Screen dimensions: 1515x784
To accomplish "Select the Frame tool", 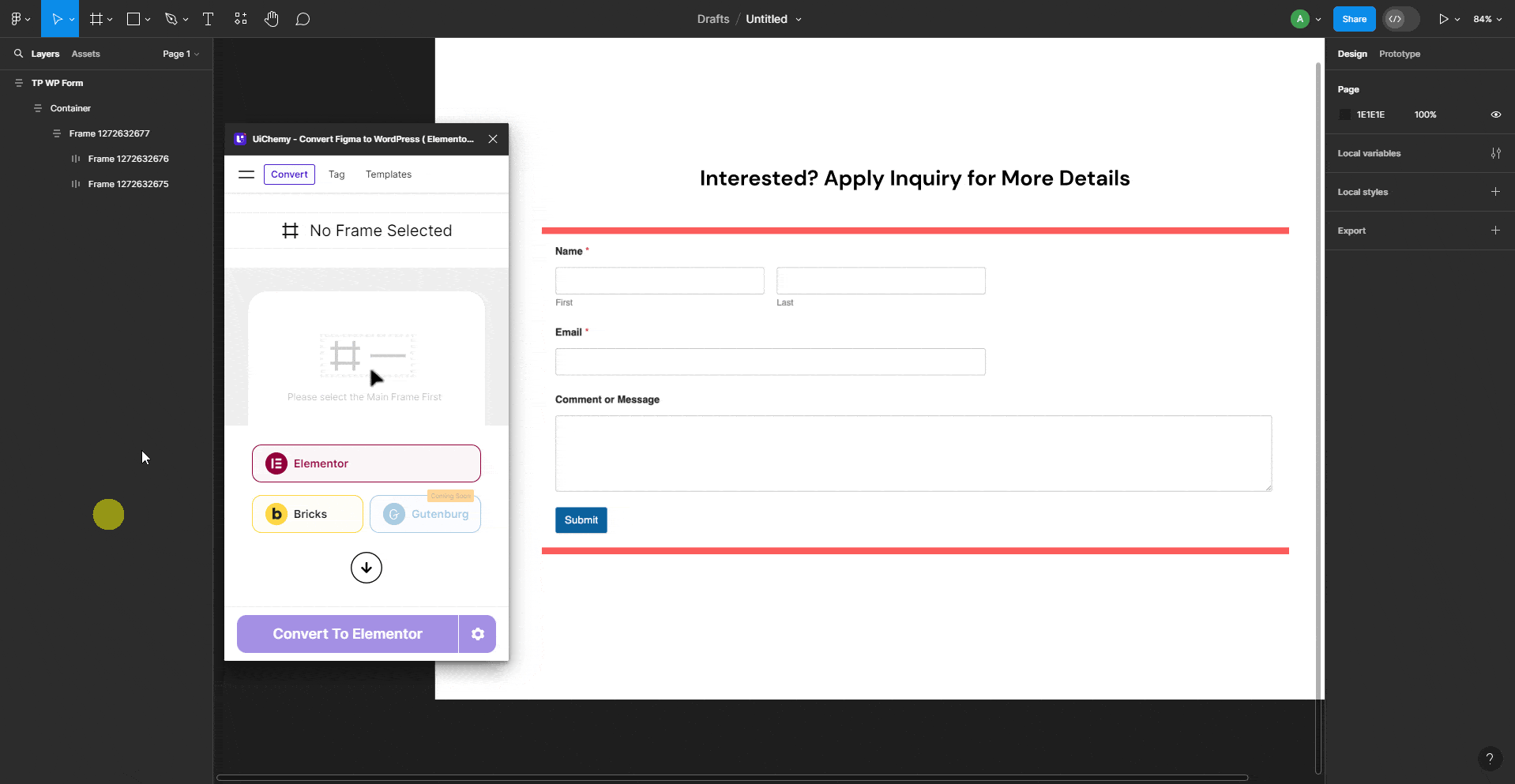I will pyautogui.click(x=95, y=18).
